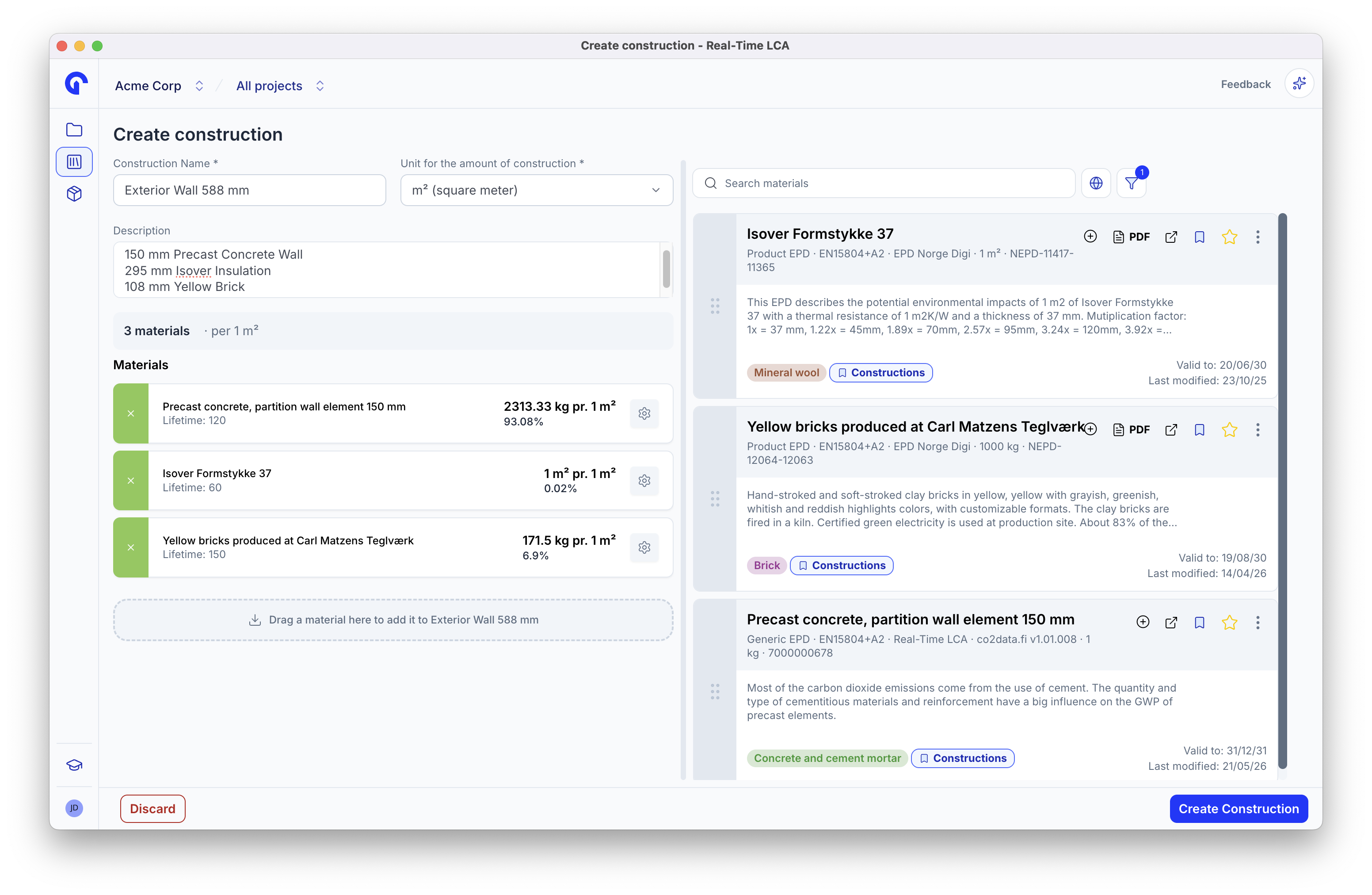Click the Constructions tag on Isover card
The width and height of the screenshot is (1372, 895).
point(881,372)
